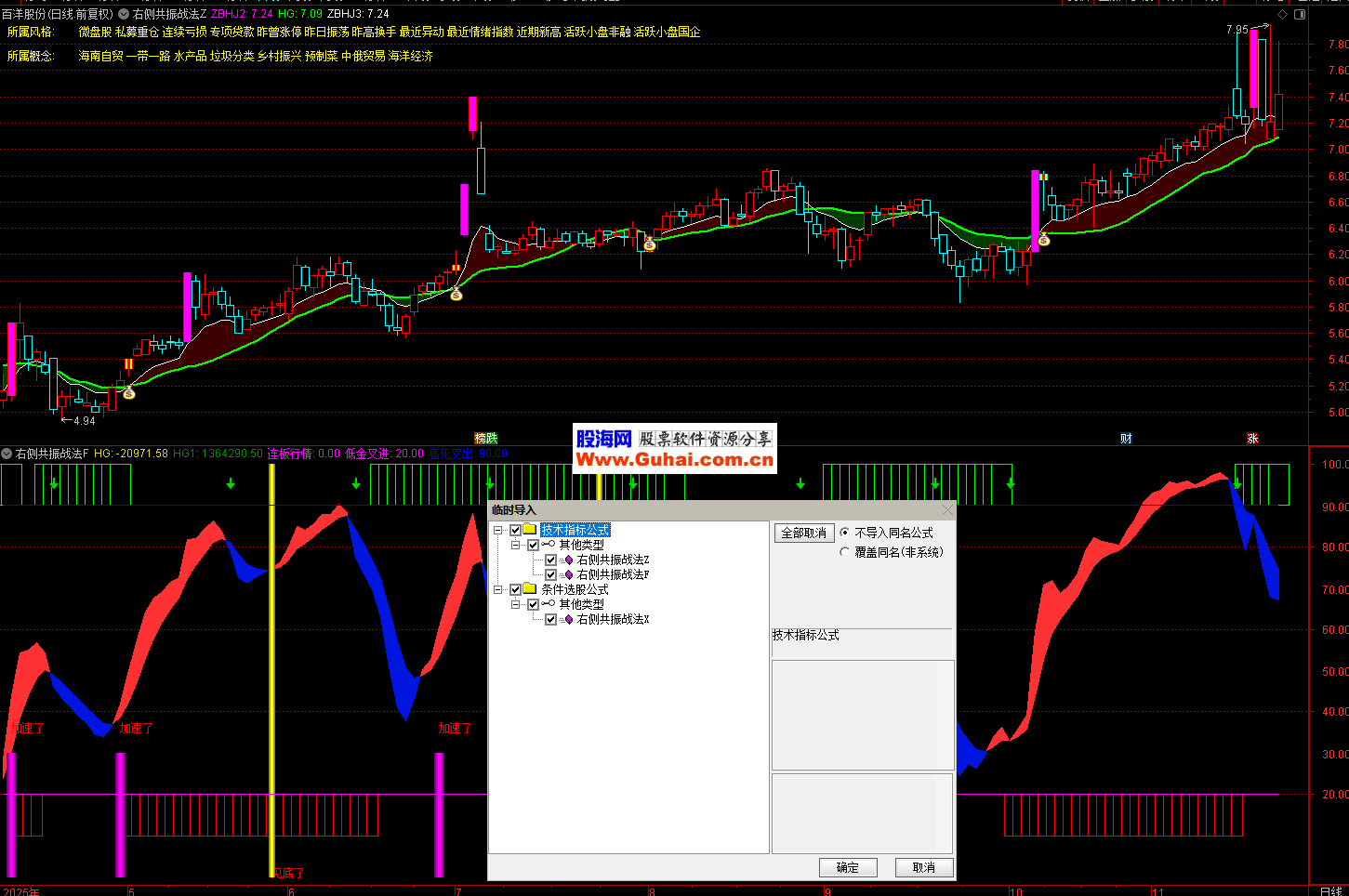Click the 榜跌 marker icon on chart
The width and height of the screenshot is (1349, 896).
485,438
